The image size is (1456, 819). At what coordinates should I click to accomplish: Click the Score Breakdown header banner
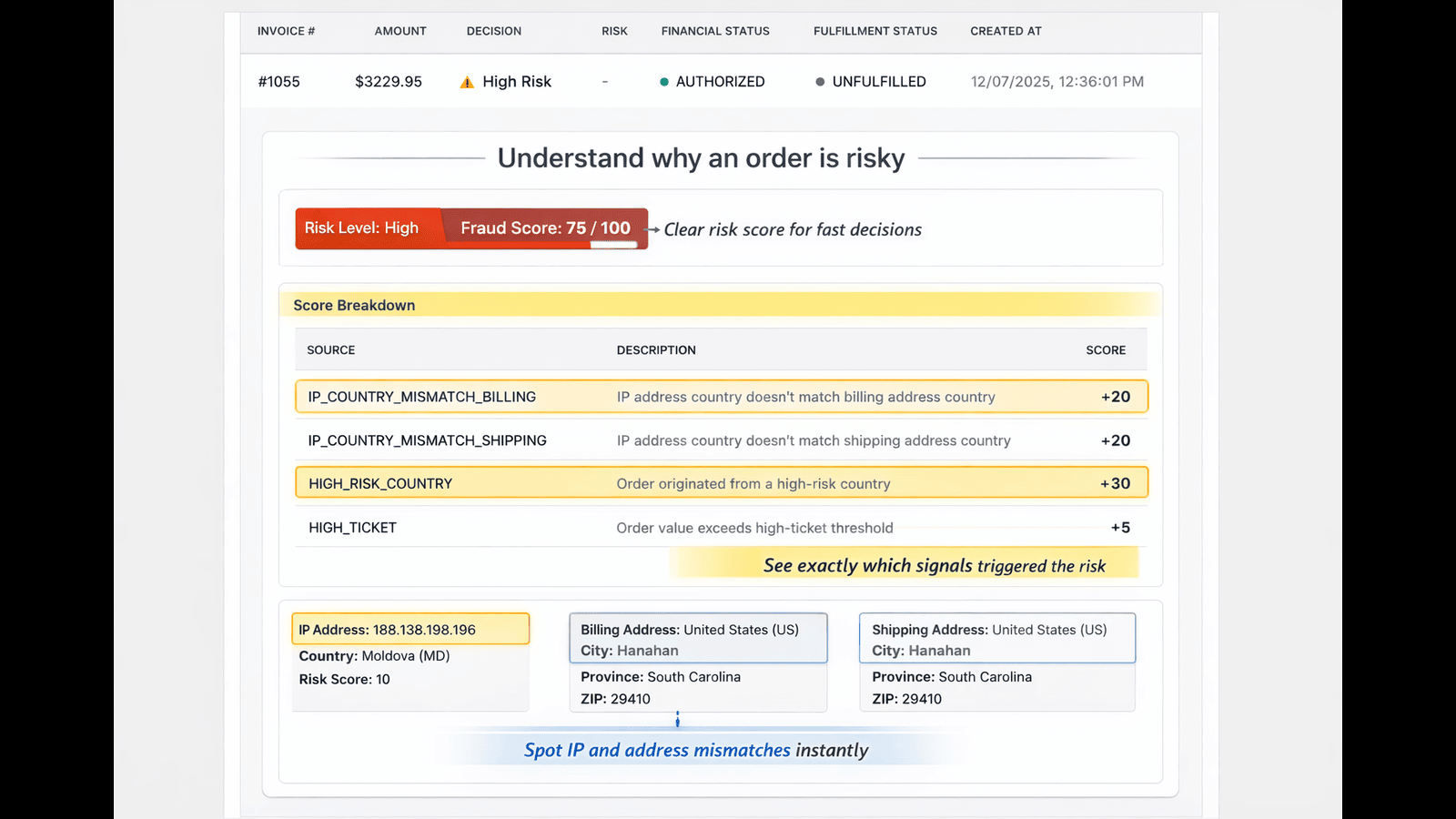[354, 305]
